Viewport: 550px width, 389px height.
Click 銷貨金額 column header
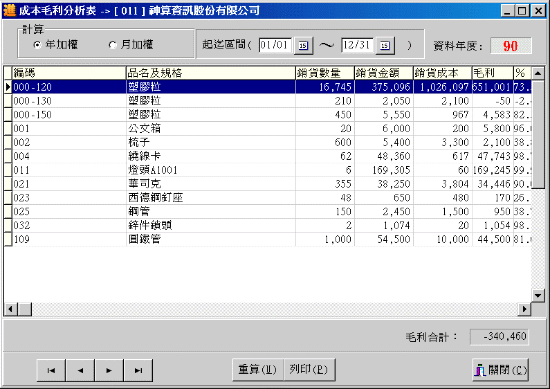(384, 73)
